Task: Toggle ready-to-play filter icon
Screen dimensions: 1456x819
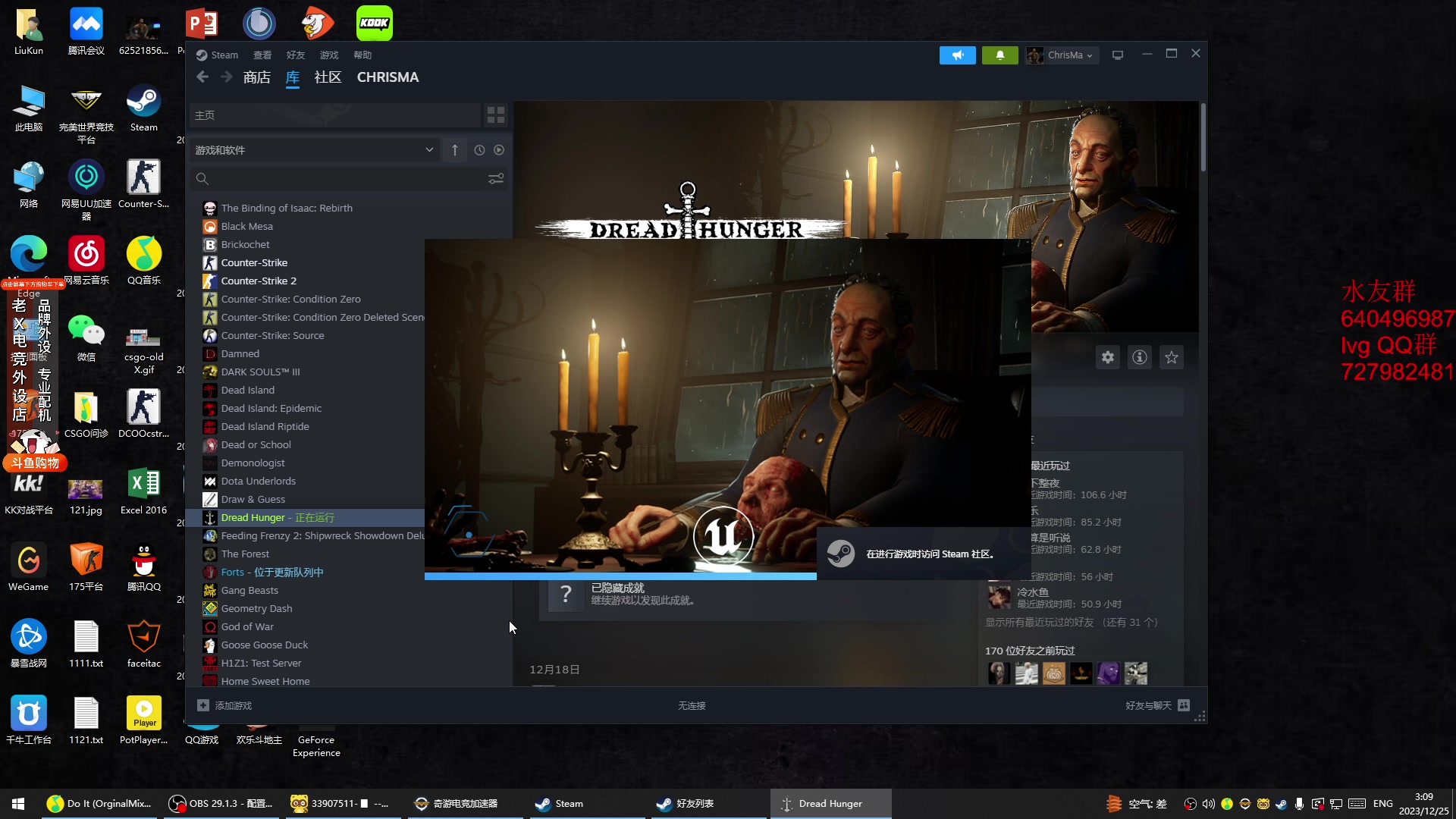Action: coord(499,150)
